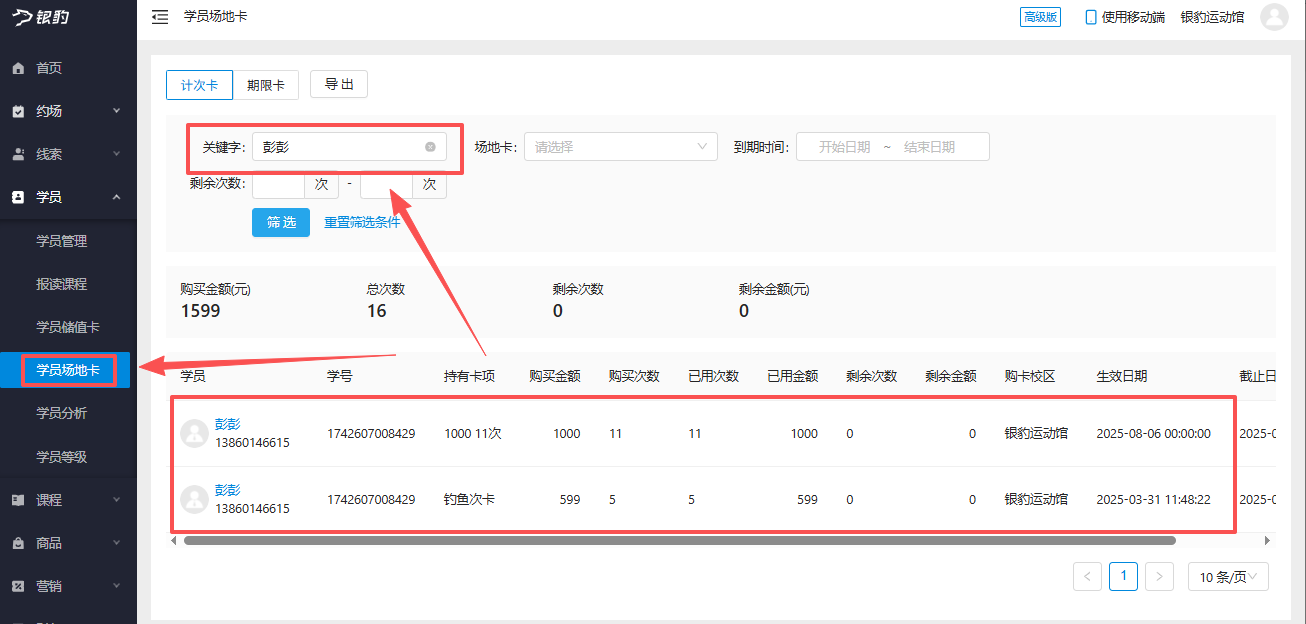Click the sidebar collapse hamburger icon
This screenshot has height=624, width=1306.
point(160,17)
